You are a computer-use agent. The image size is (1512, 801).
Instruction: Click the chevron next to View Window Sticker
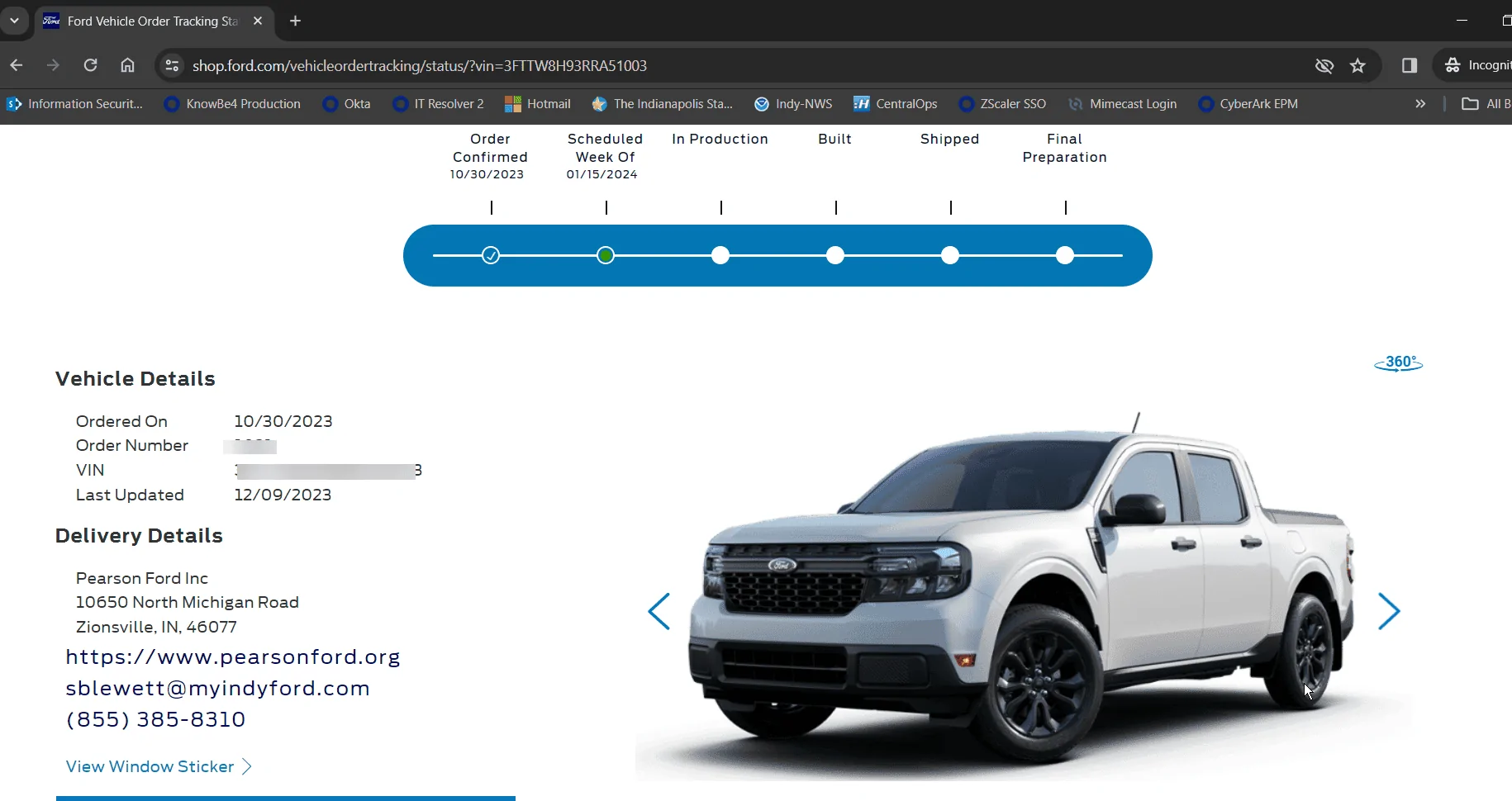coord(246,766)
